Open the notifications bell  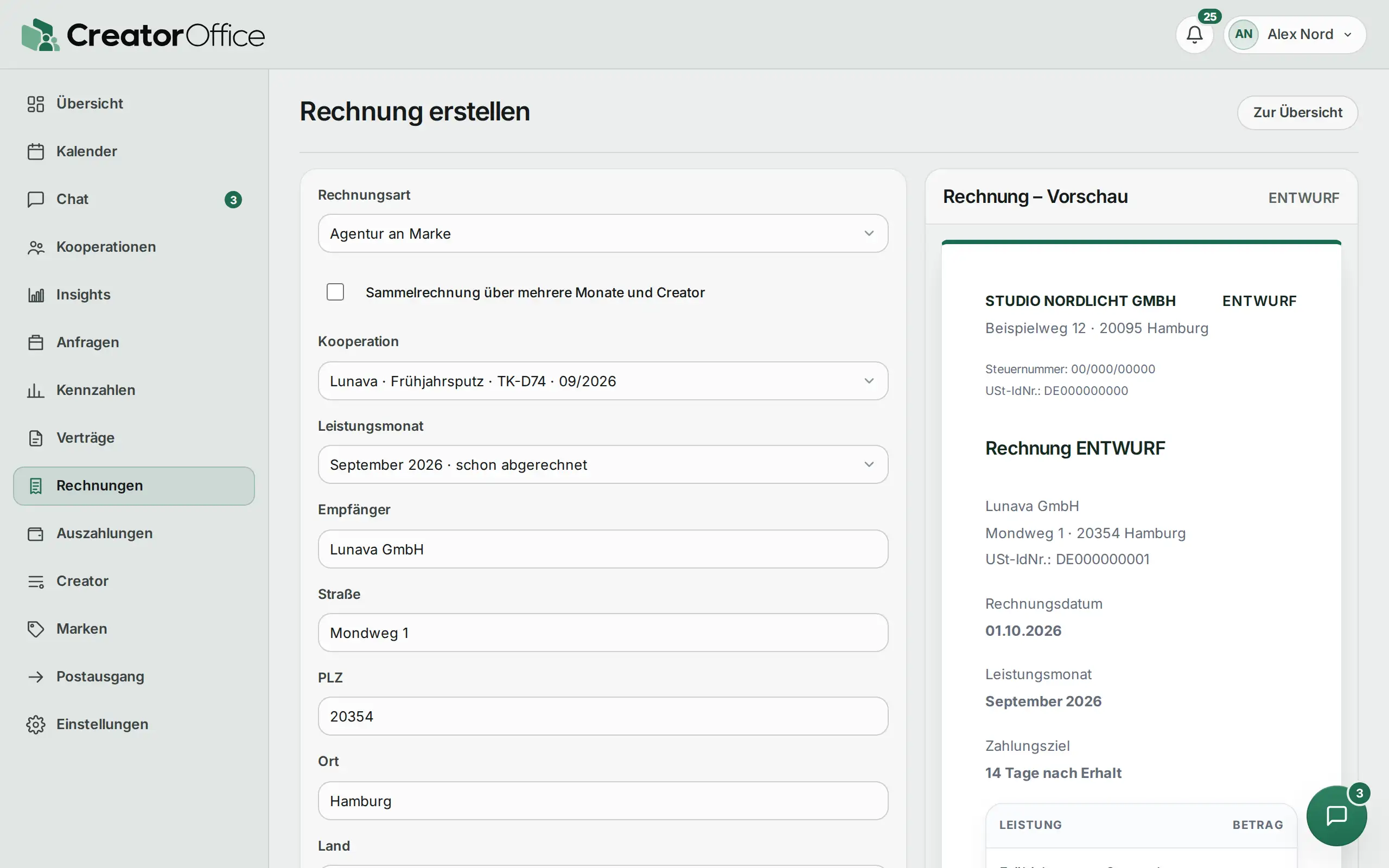coord(1194,34)
